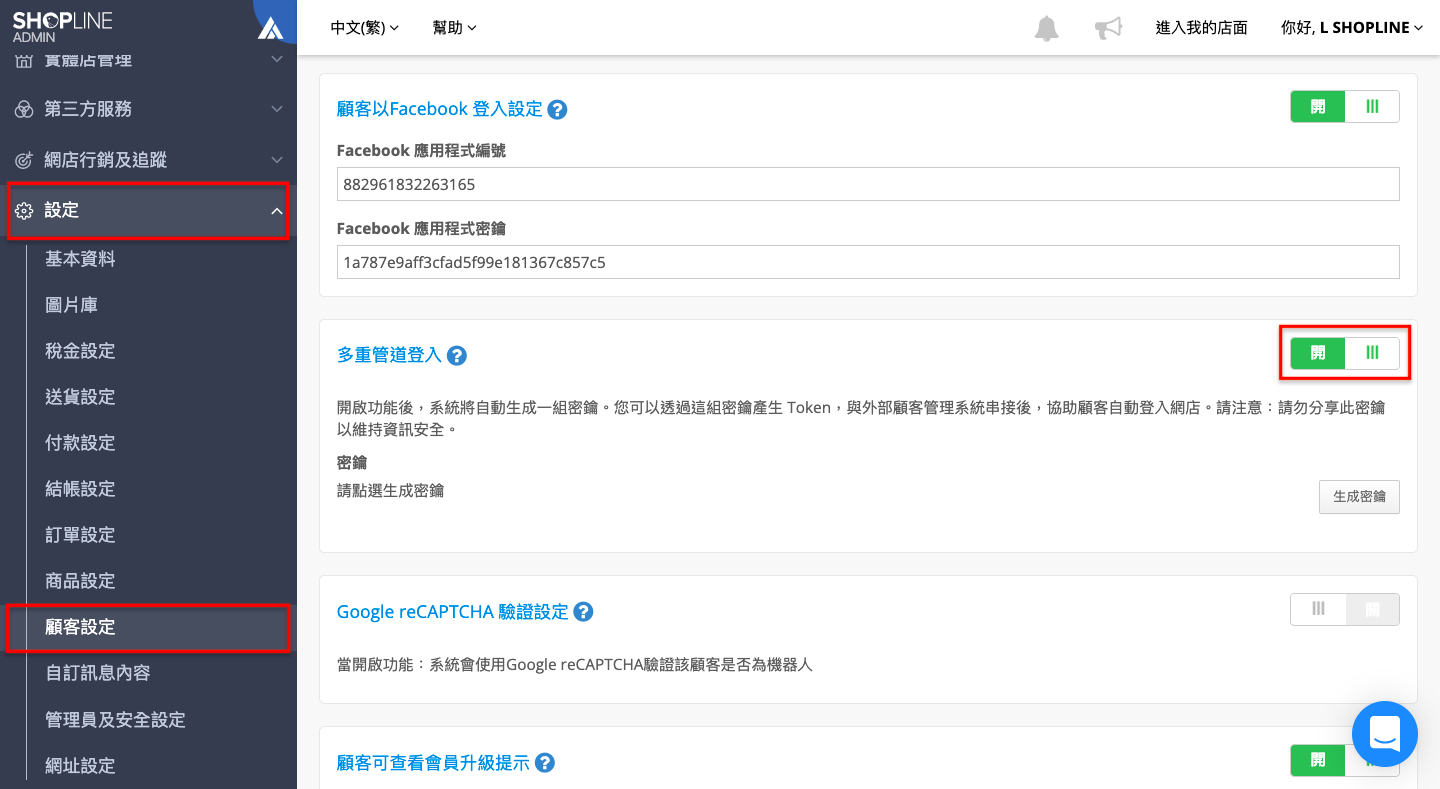Viewport: 1440px width, 789px height.
Task: Click the notification bell icon
Action: click(x=1046, y=28)
